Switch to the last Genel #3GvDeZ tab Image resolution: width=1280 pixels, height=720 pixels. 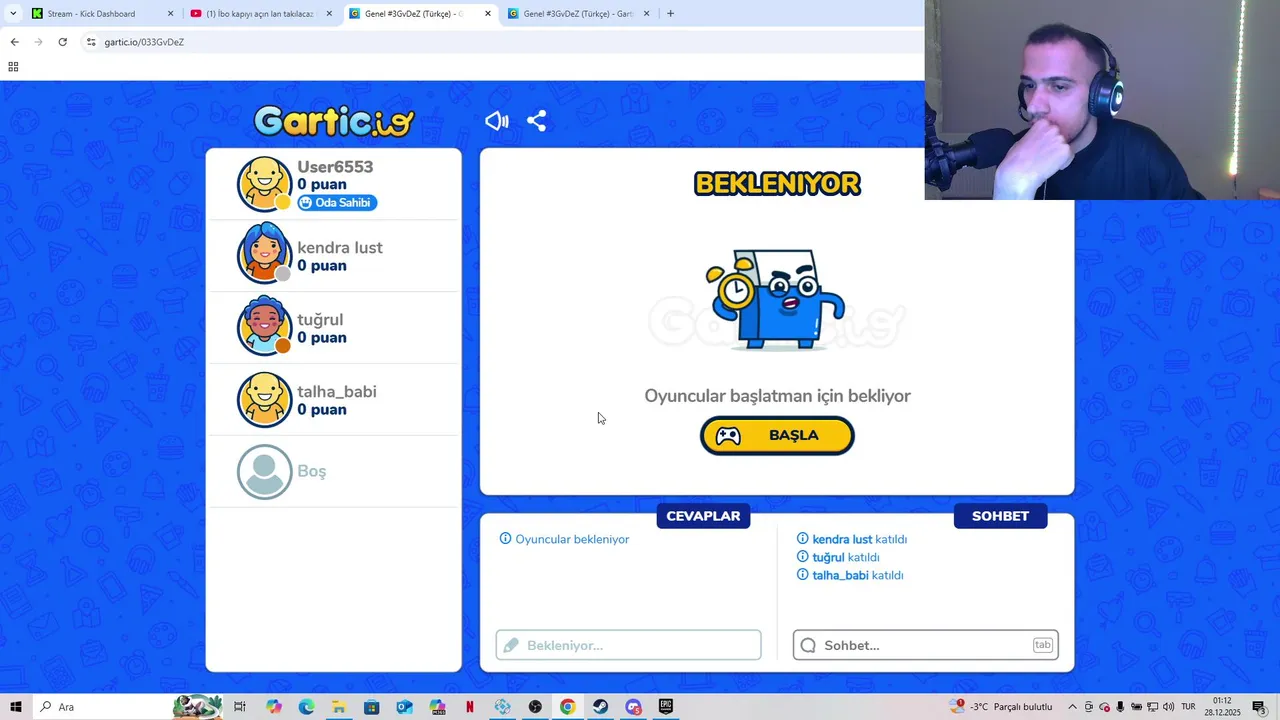coord(580,14)
